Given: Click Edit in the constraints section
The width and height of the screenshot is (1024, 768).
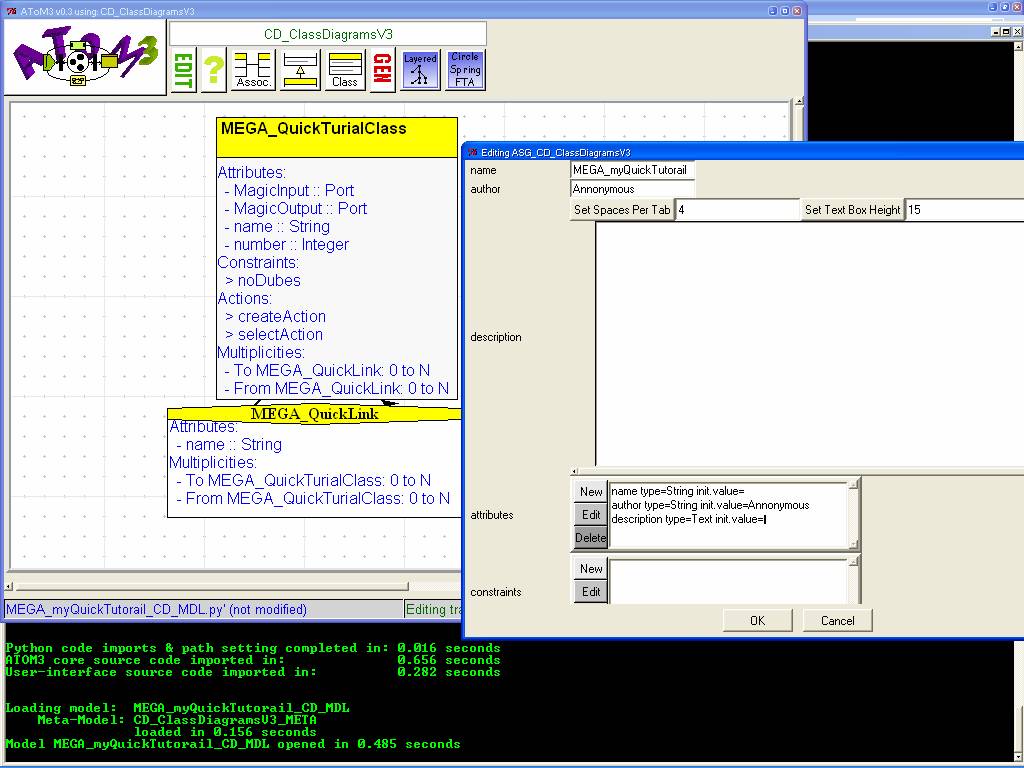Looking at the screenshot, I should [591, 592].
